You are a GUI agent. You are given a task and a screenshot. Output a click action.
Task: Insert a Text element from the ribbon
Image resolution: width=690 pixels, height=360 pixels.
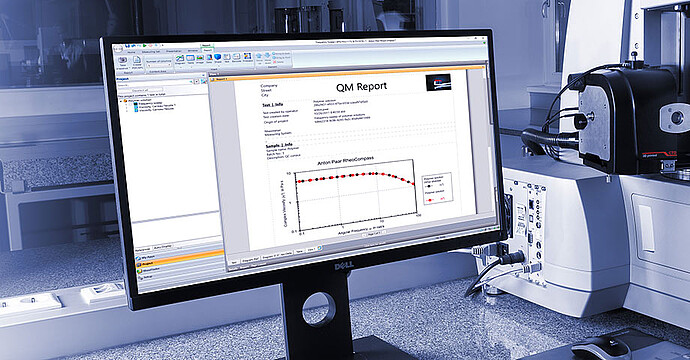227,57
